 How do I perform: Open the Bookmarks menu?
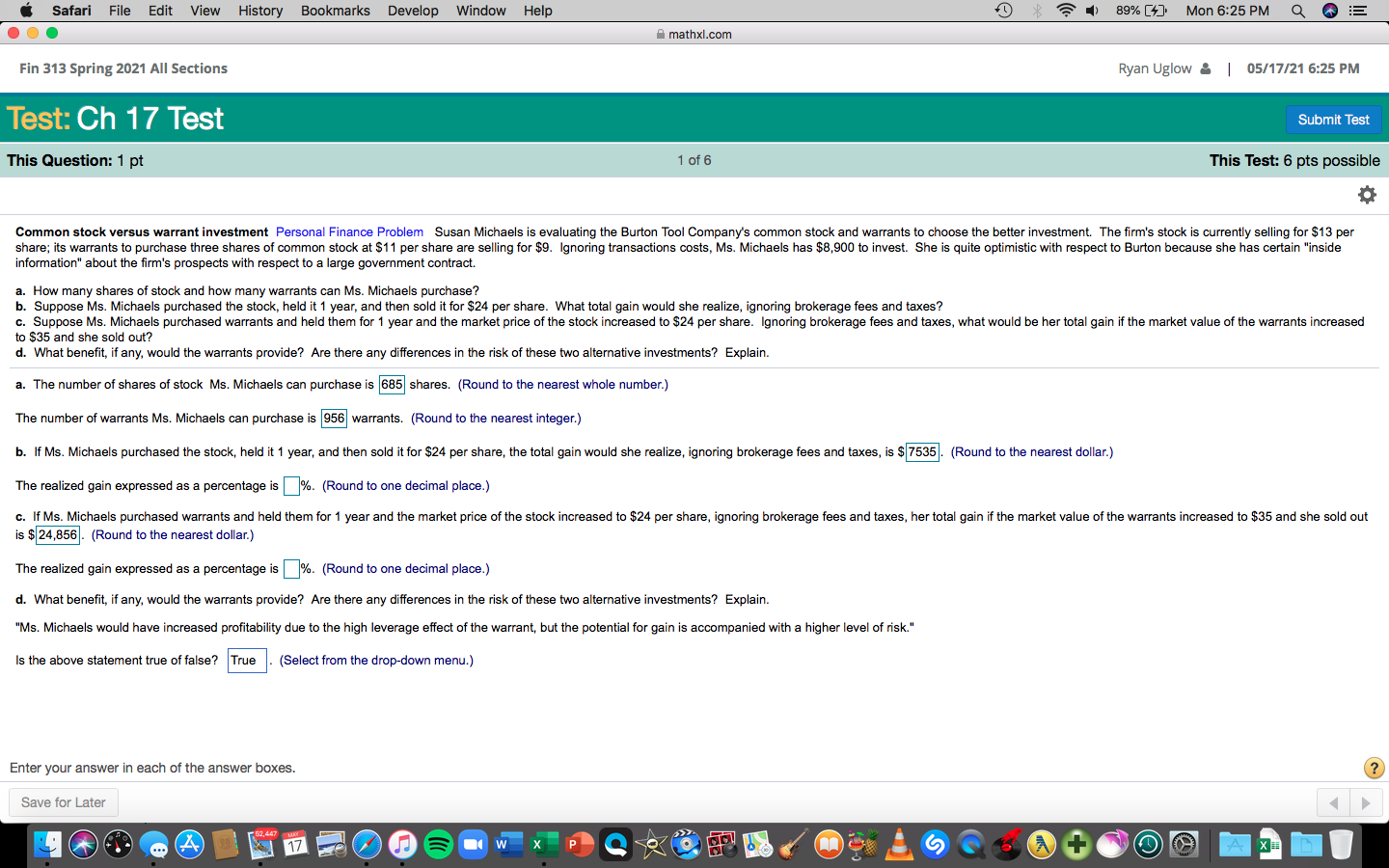[x=335, y=11]
